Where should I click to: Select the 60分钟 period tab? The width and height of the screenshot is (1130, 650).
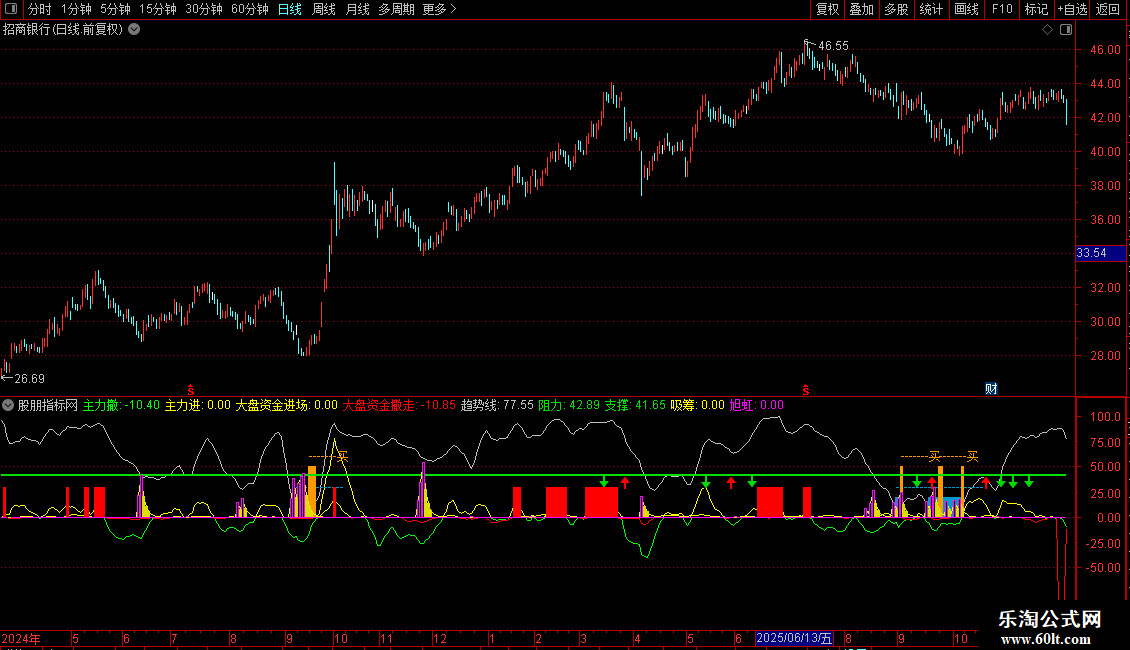[x=249, y=9]
